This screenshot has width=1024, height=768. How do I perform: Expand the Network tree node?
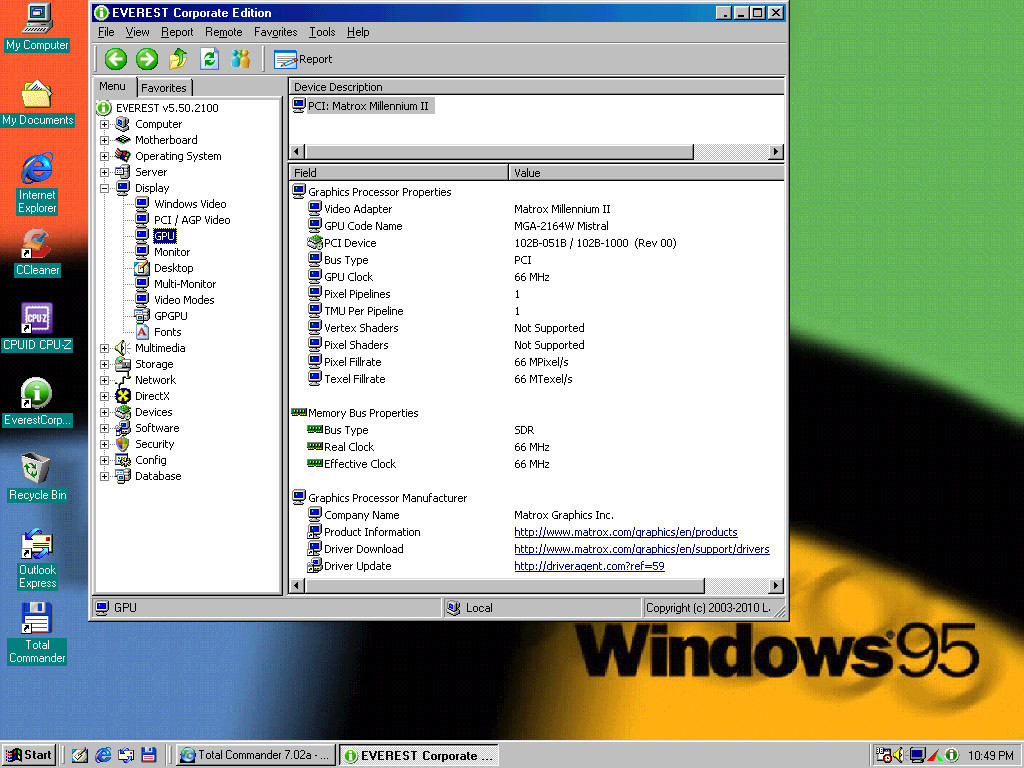point(104,380)
